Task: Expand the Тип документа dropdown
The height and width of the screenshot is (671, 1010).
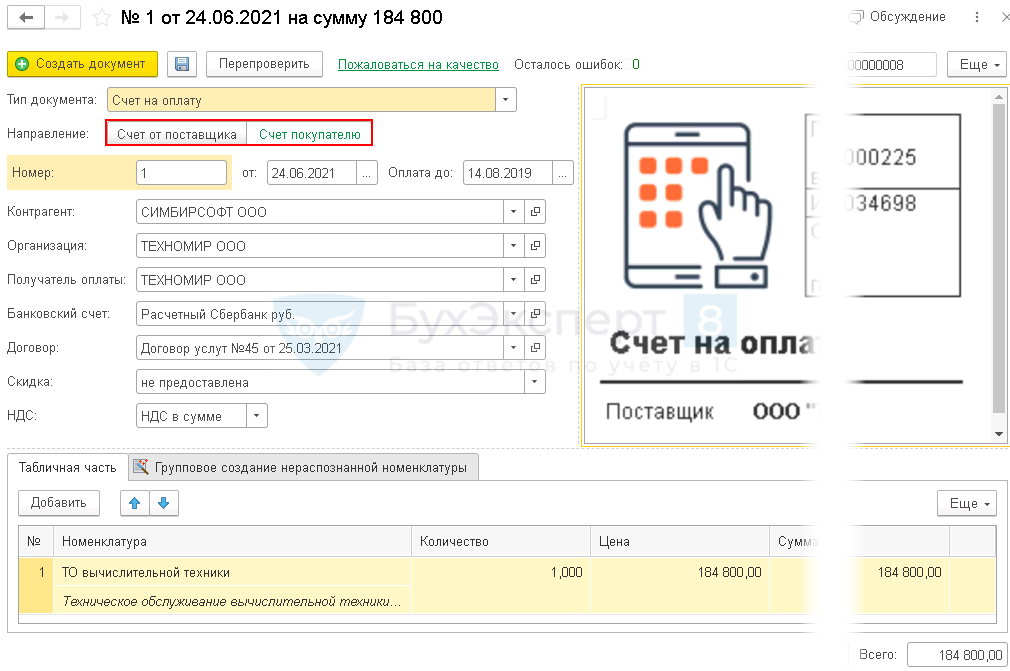Action: [506, 100]
